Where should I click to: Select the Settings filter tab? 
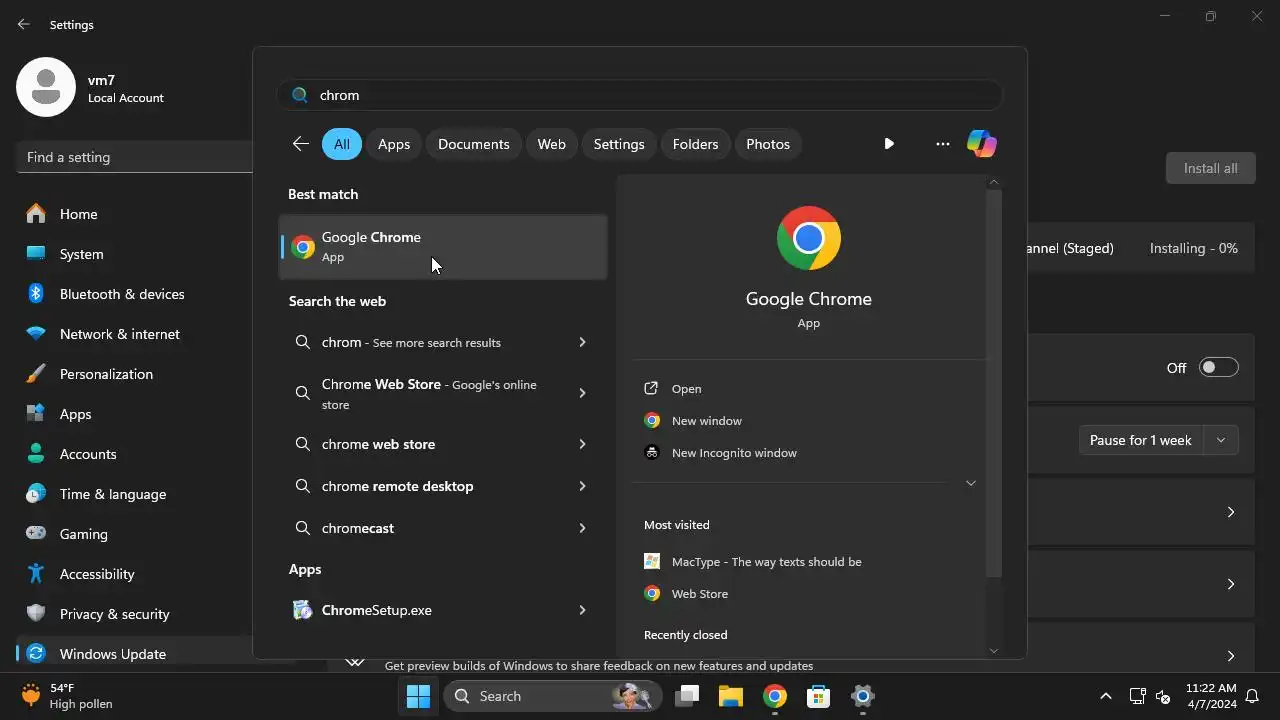619,144
